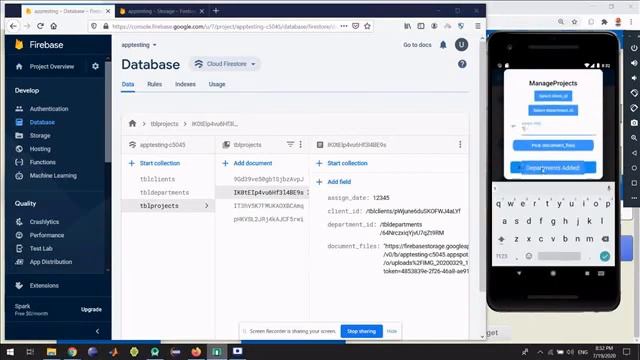This screenshot has width=640, height=360.
Task: Go back in Firefox browser
Action: [x=13, y=26]
